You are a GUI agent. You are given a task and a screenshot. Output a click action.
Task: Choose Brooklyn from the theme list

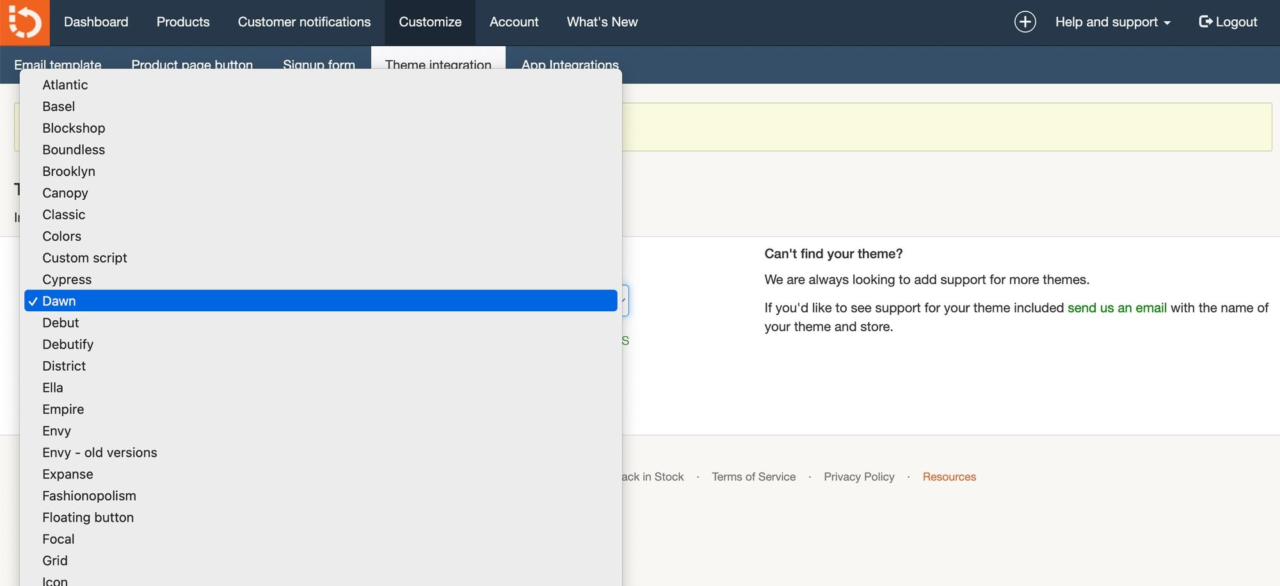pyautogui.click(x=321, y=172)
